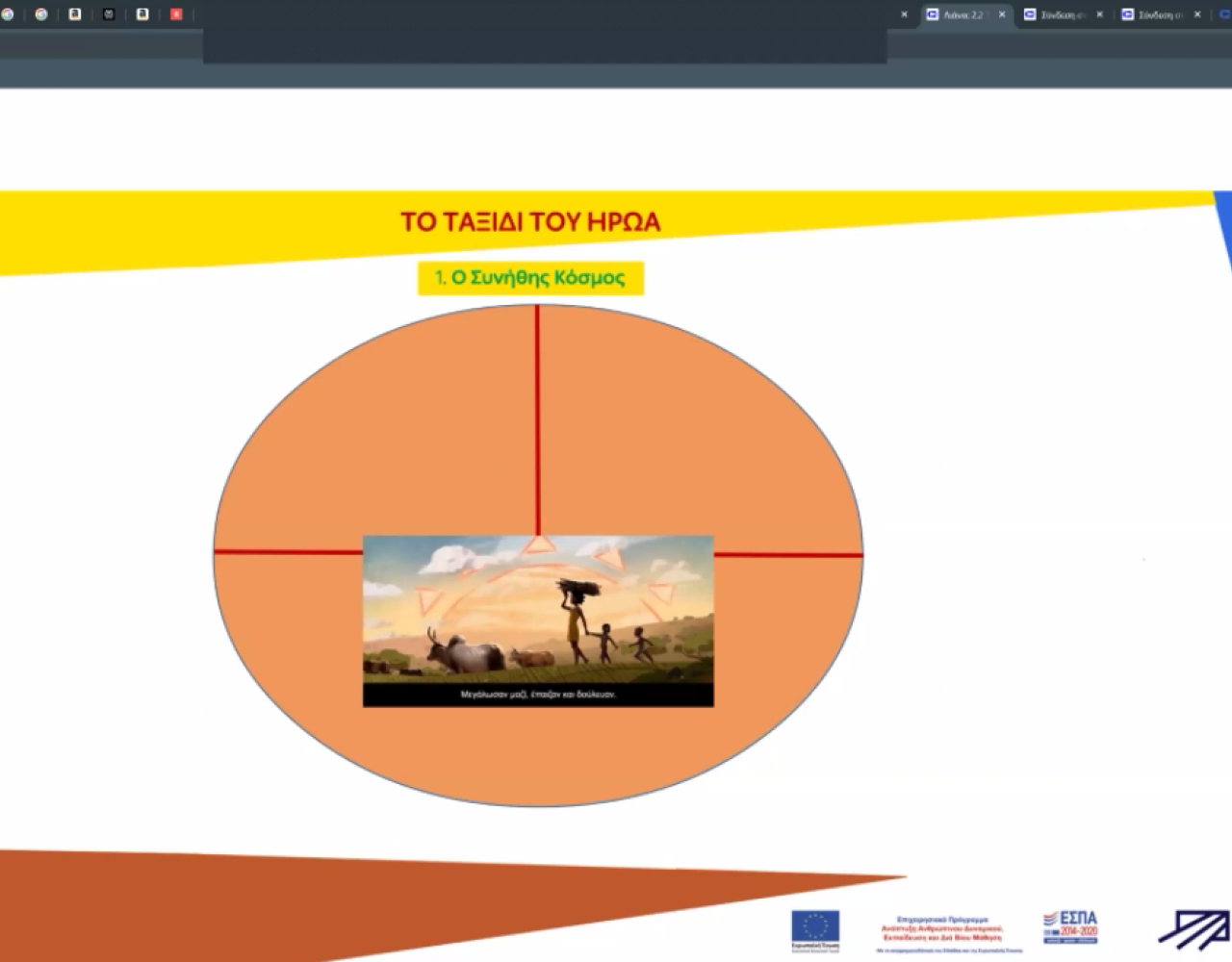Click the '1. Ο Συνήθης Κόσμος' yellow label
The image size is (1232, 962).
click(530, 278)
